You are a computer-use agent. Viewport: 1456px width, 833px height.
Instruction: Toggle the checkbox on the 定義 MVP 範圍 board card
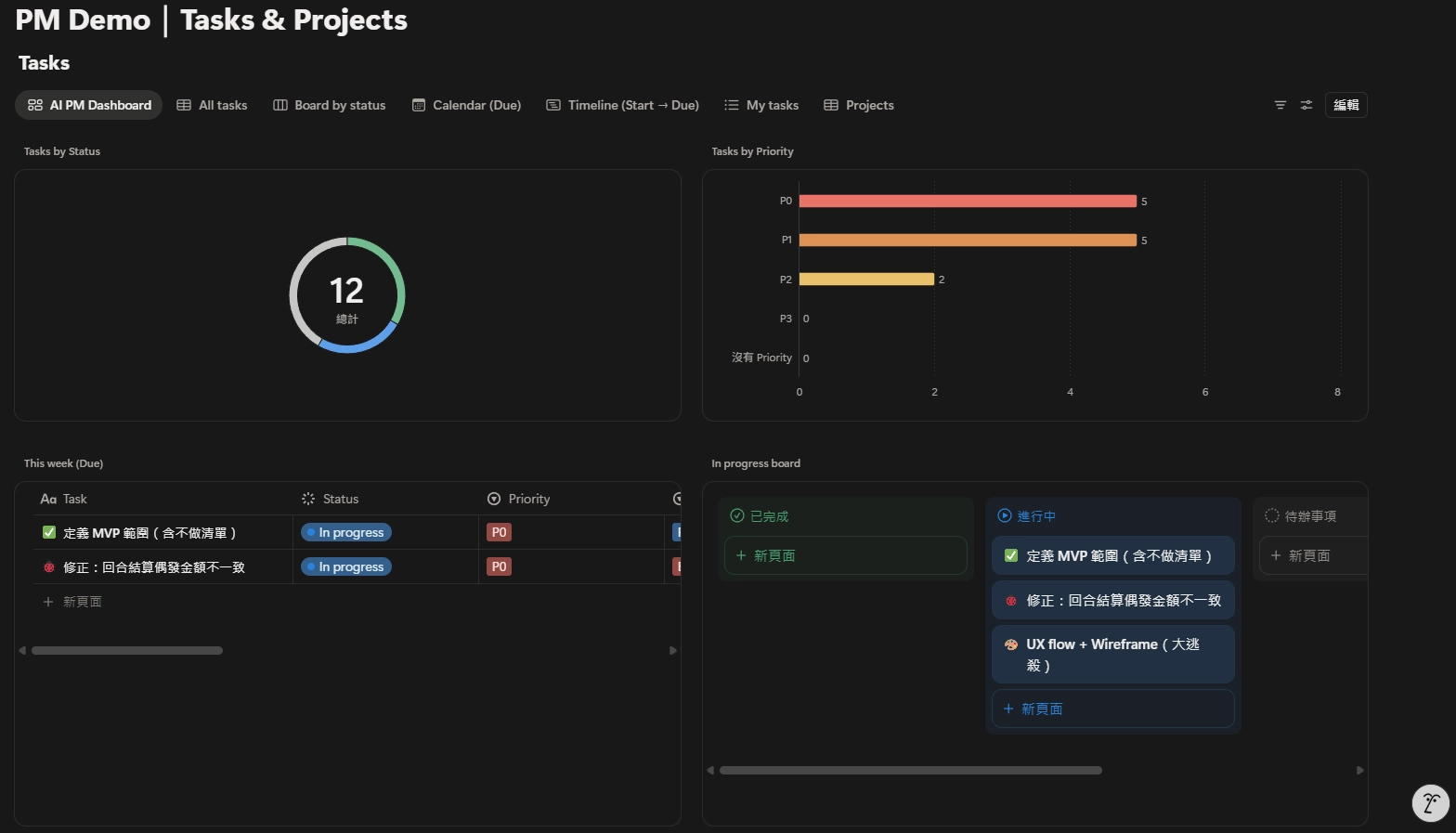point(1011,556)
